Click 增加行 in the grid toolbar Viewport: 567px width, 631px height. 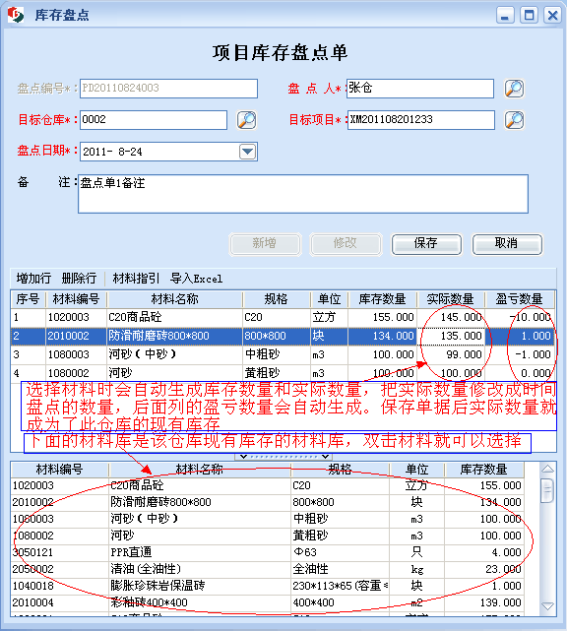[33, 278]
